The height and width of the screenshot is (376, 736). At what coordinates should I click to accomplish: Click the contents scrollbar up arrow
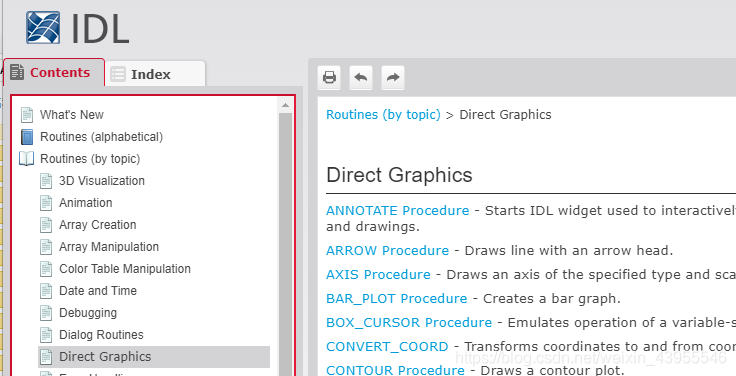[x=285, y=106]
